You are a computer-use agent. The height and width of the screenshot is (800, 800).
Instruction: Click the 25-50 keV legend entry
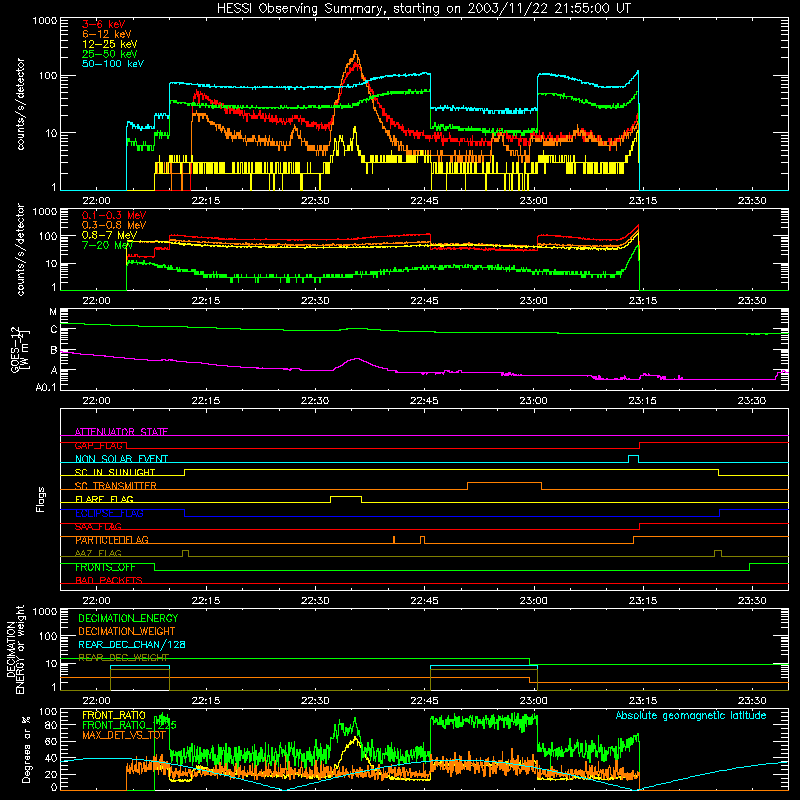pos(110,54)
